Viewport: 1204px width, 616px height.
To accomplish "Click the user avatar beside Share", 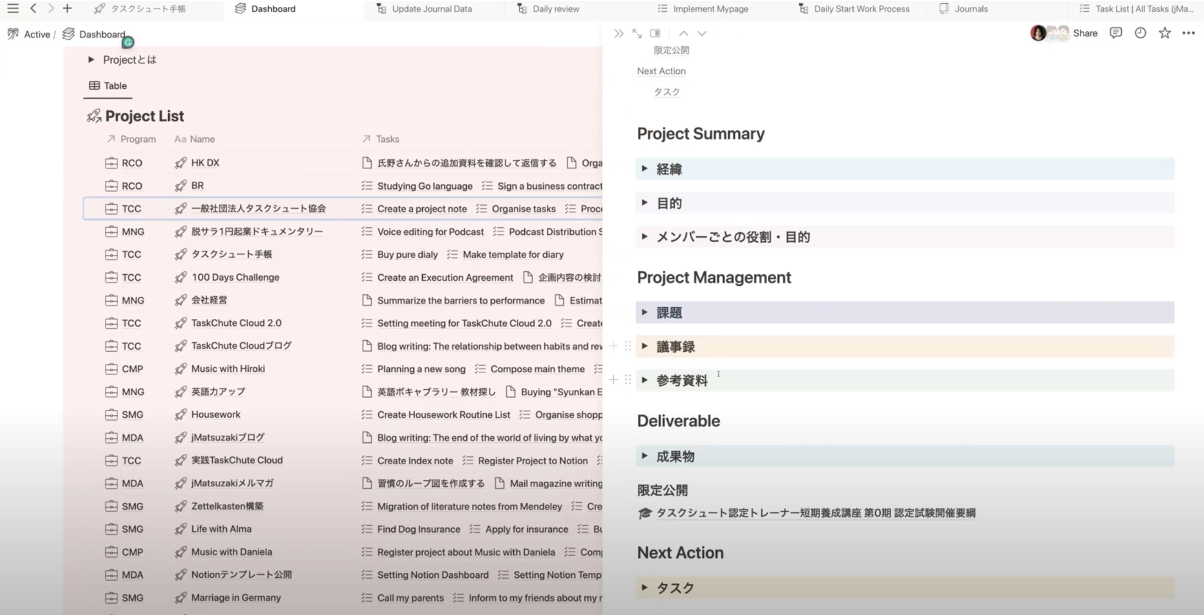I will 1038,33.
